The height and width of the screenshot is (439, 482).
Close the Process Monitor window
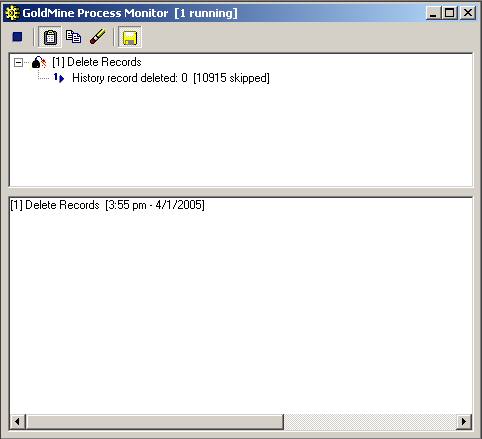(x=468, y=13)
